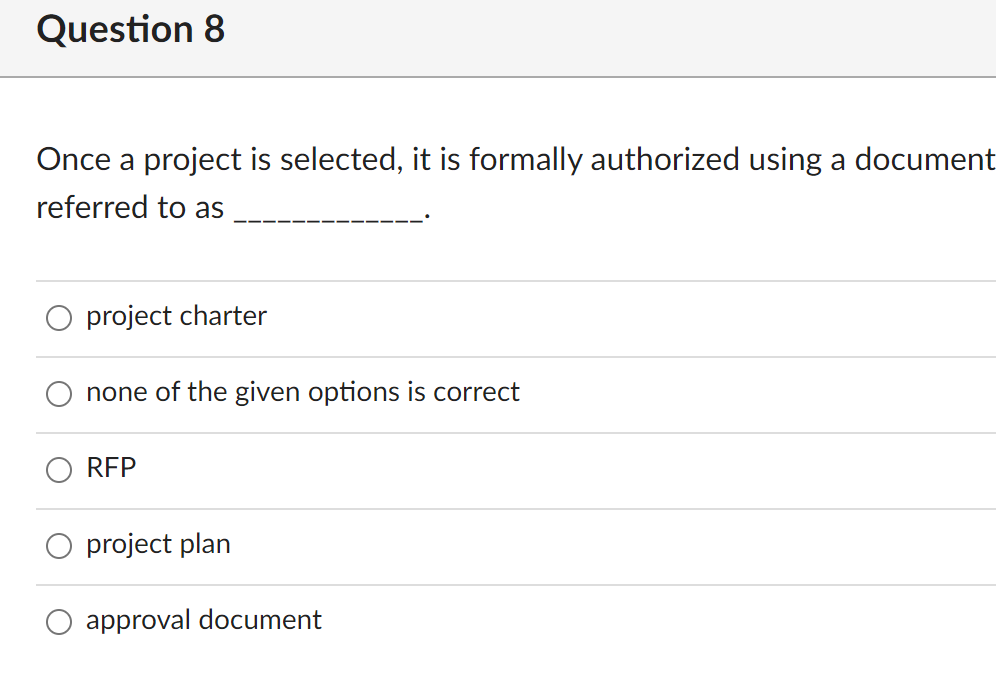This screenshot has width=996, height=675.
Task: Select the 'project charter' radio button
Action: (58, 317)
